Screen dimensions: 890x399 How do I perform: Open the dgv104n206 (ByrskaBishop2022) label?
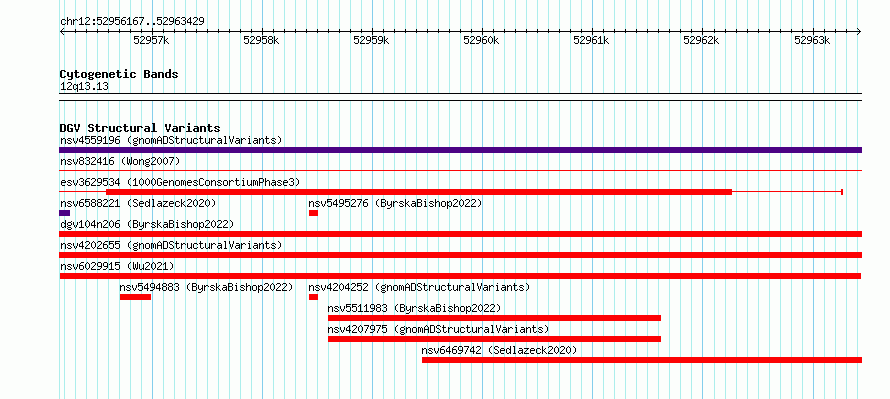[147, 224]
